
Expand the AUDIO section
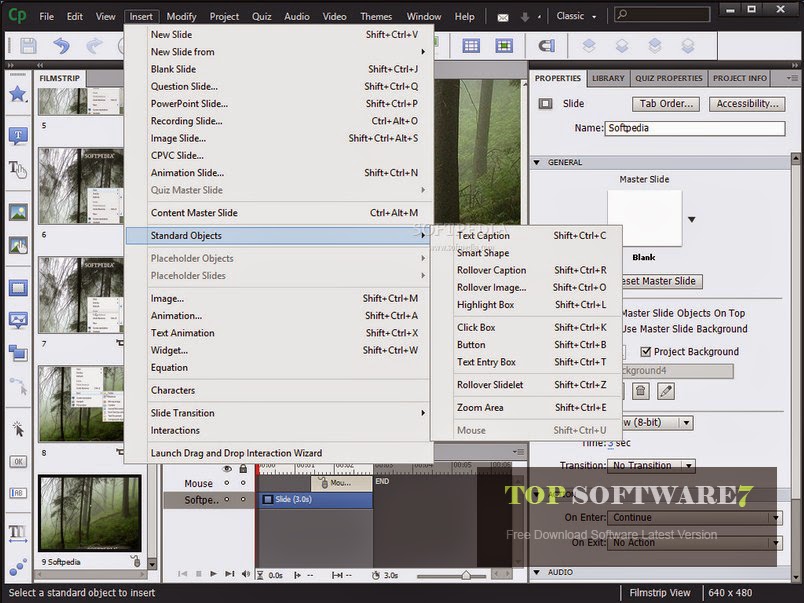pos(536,572)
